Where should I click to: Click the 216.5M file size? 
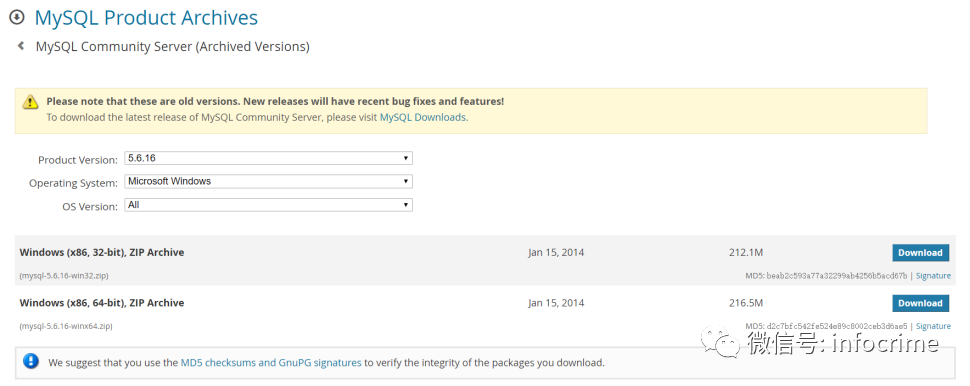click(x=746, y=303)
